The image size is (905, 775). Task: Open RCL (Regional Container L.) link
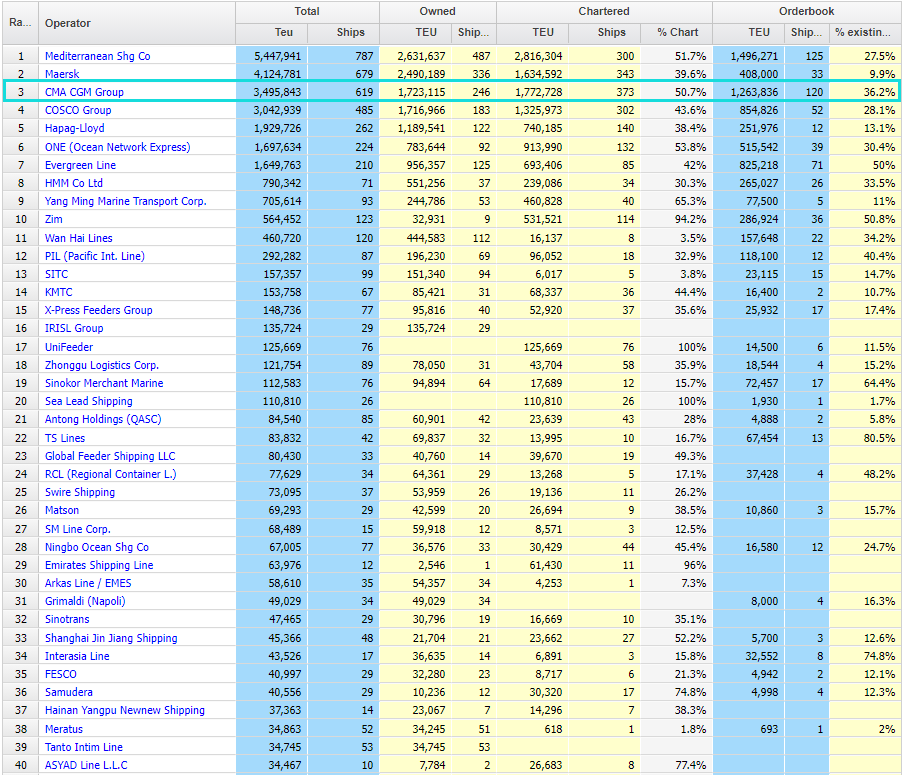(110, 474)
